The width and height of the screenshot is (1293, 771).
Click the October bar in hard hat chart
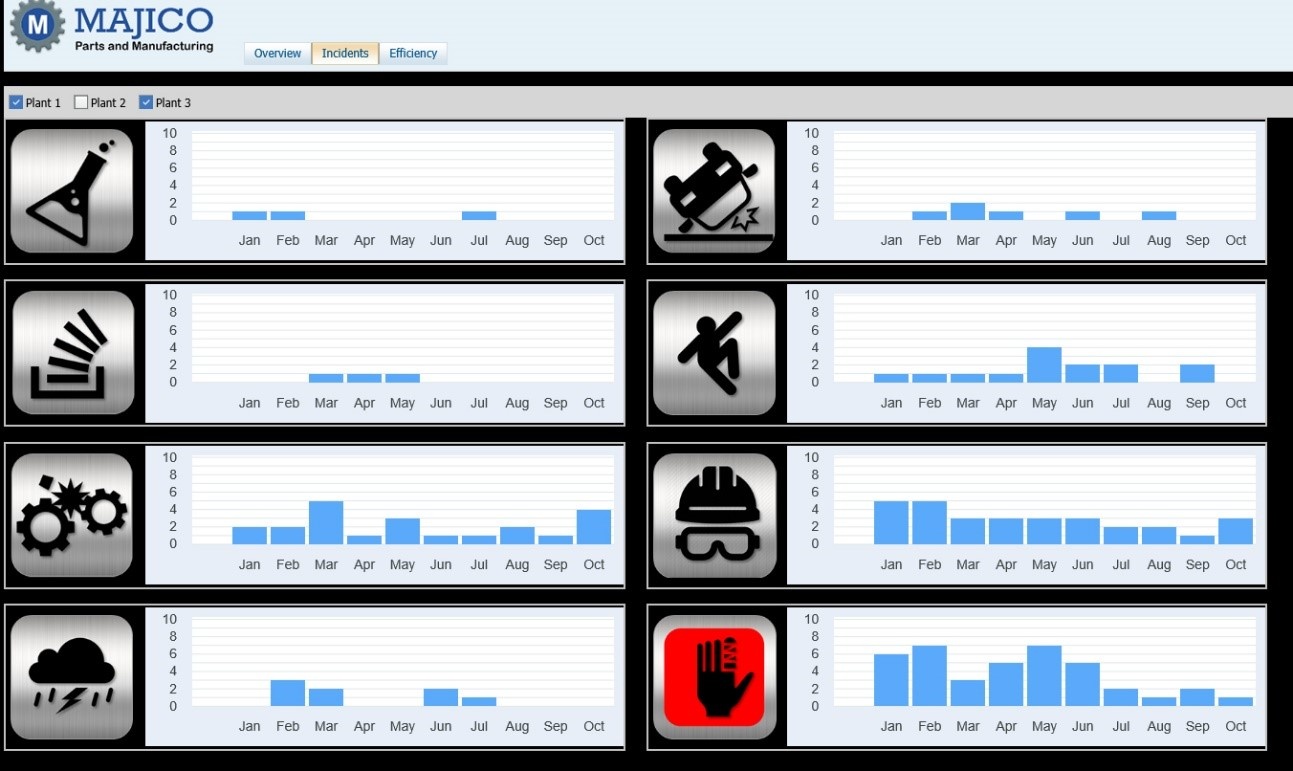[1235, 531]
